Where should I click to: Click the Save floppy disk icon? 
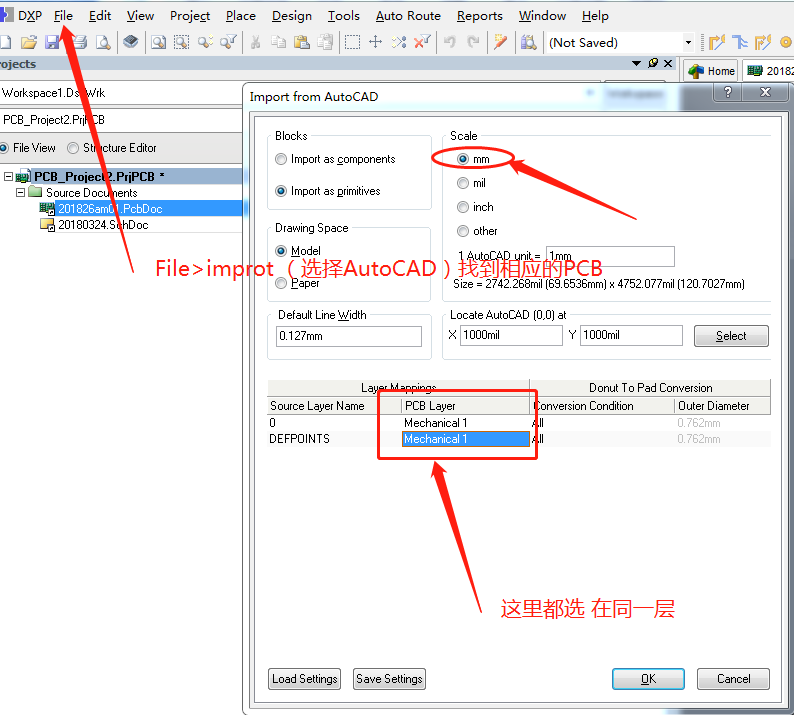pyautogui.click(x=52, y=42)
